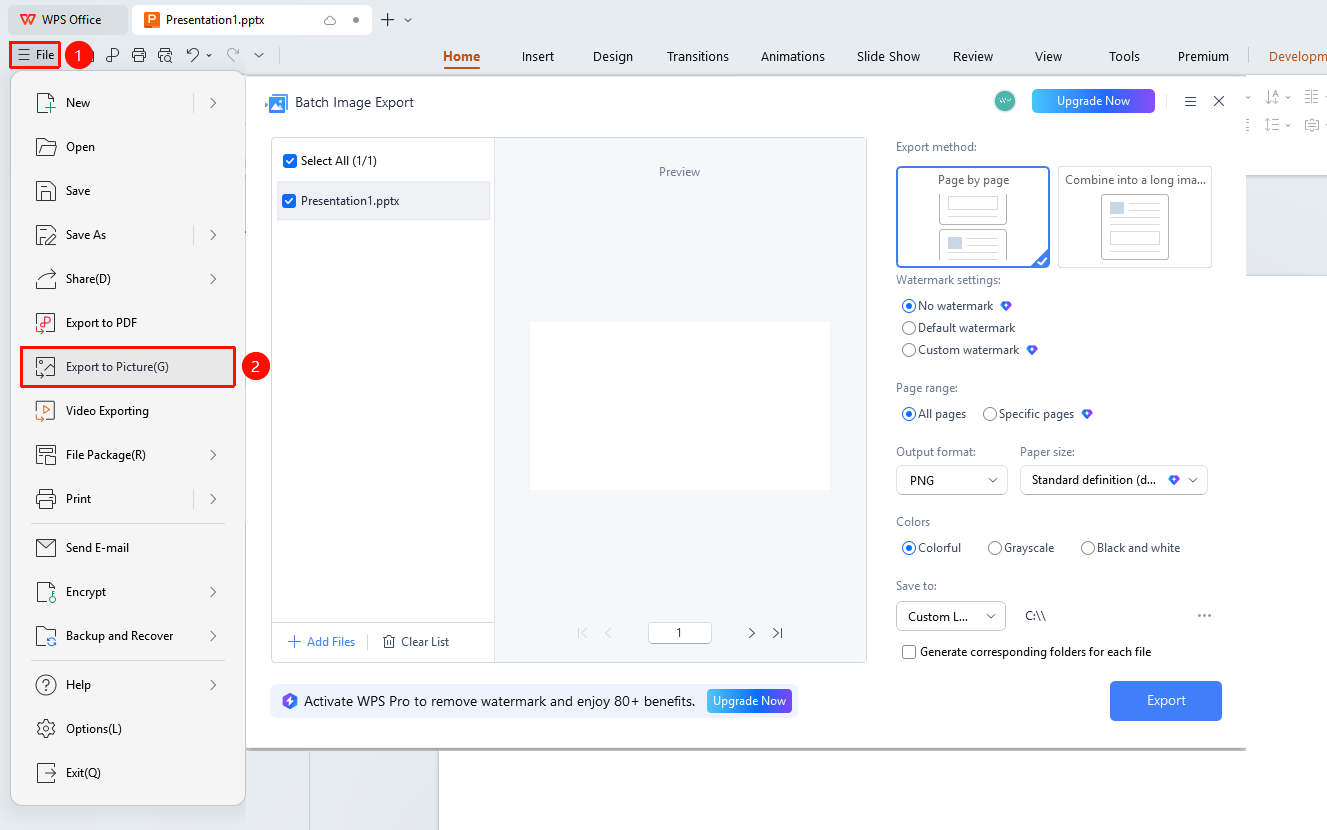This screenshot has height=830, width=1327.
Task: Open the Insert ribbon tab
Action: tap(538, 56)
